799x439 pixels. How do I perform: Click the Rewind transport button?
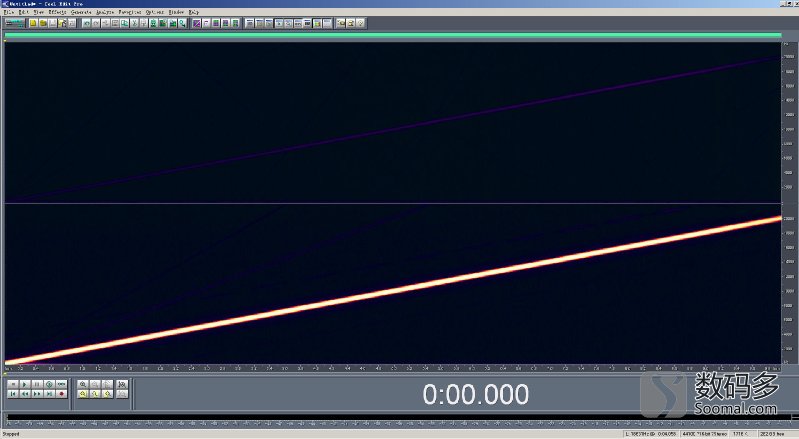click(24, 394)
